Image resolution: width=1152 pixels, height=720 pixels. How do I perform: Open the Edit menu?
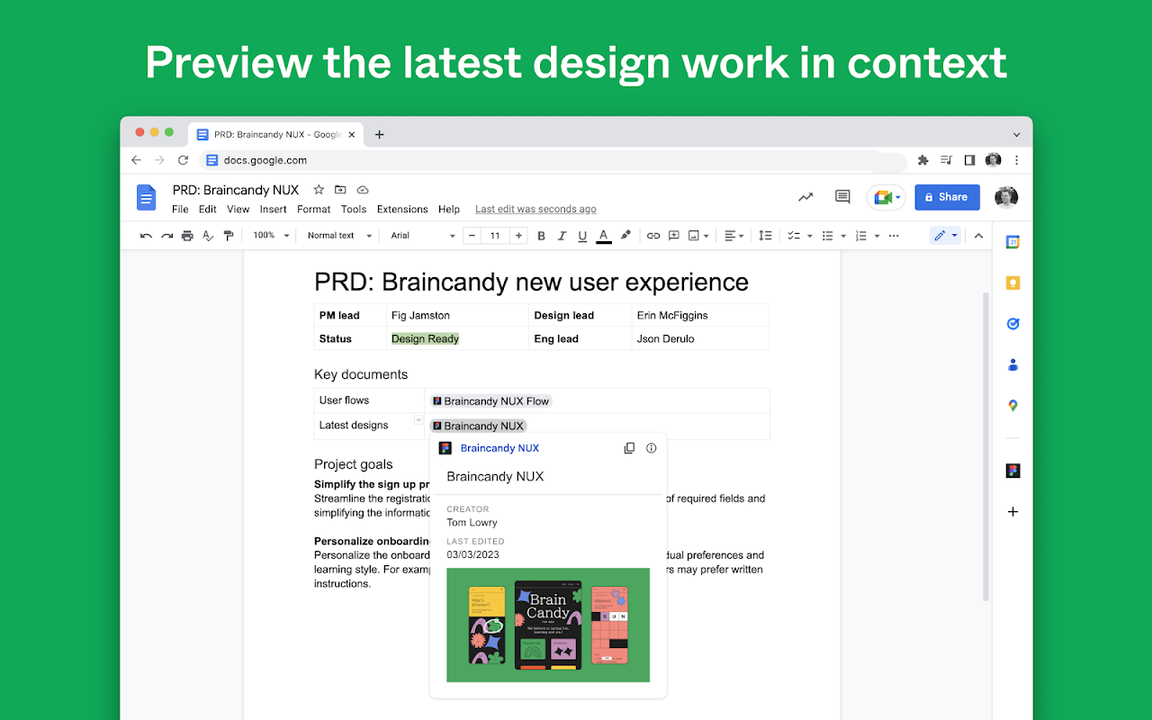pyautogui.click(x=207, y=209)
